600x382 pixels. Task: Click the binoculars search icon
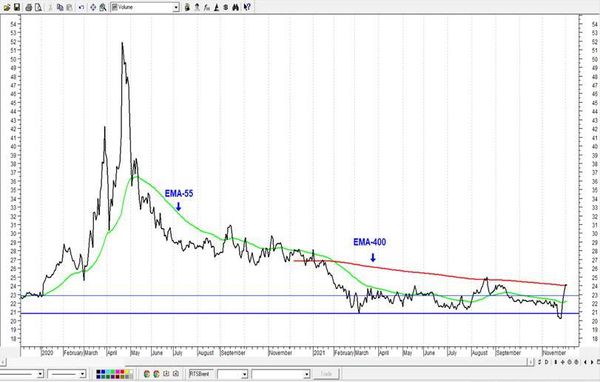click(236, 7)
